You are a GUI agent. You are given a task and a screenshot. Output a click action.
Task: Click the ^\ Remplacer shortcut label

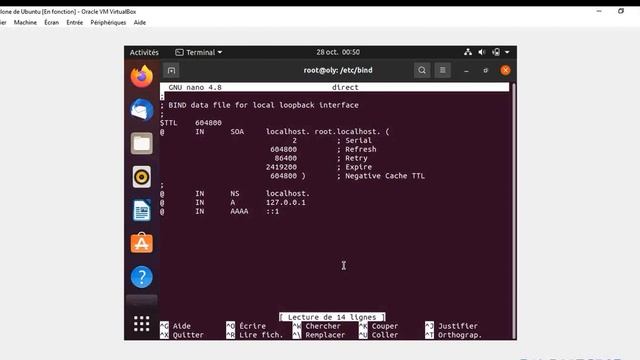[319, 335]
